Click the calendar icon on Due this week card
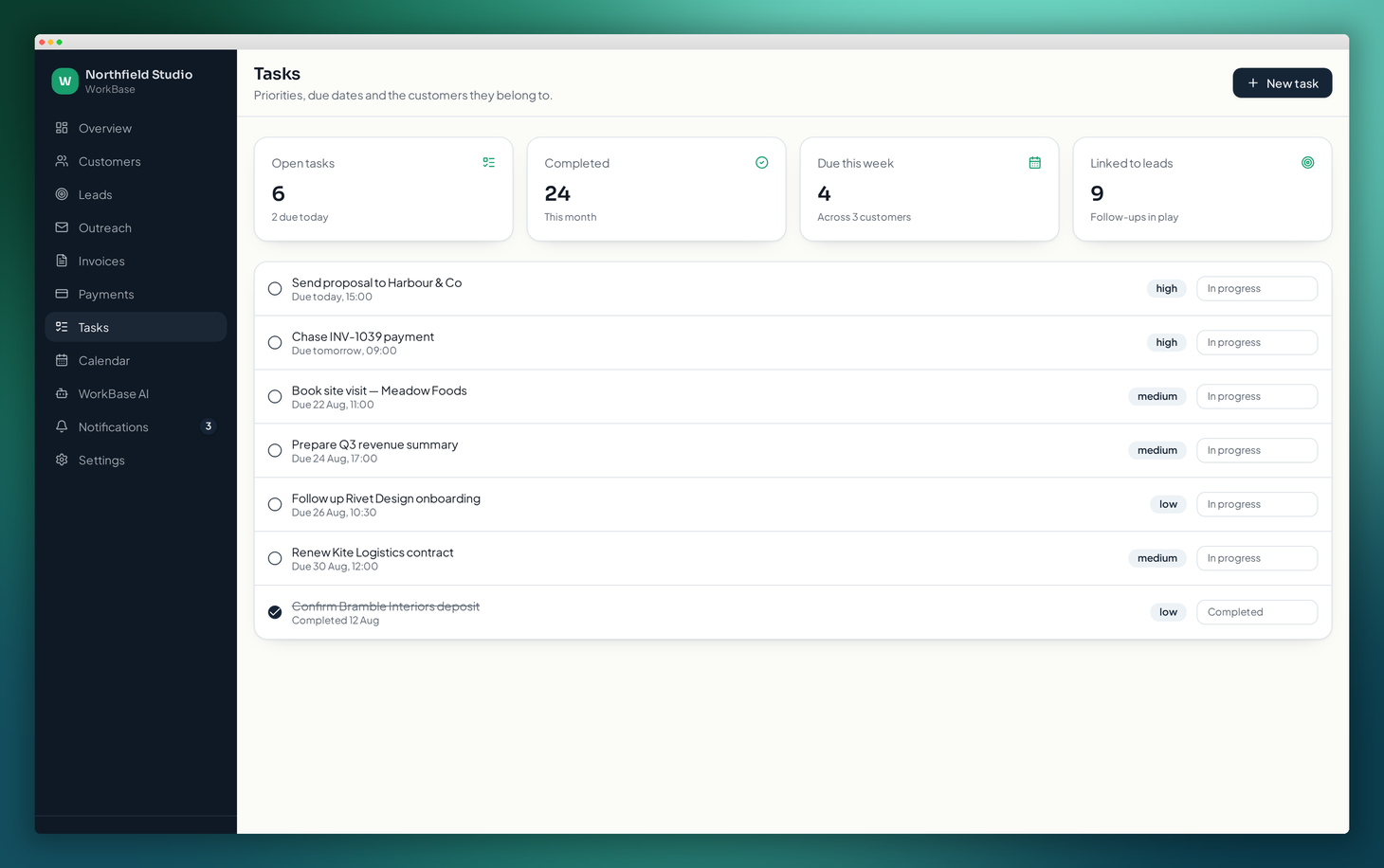Image resolution: width=1384 pixels, height=868 pixels. tap(1035, 163)
